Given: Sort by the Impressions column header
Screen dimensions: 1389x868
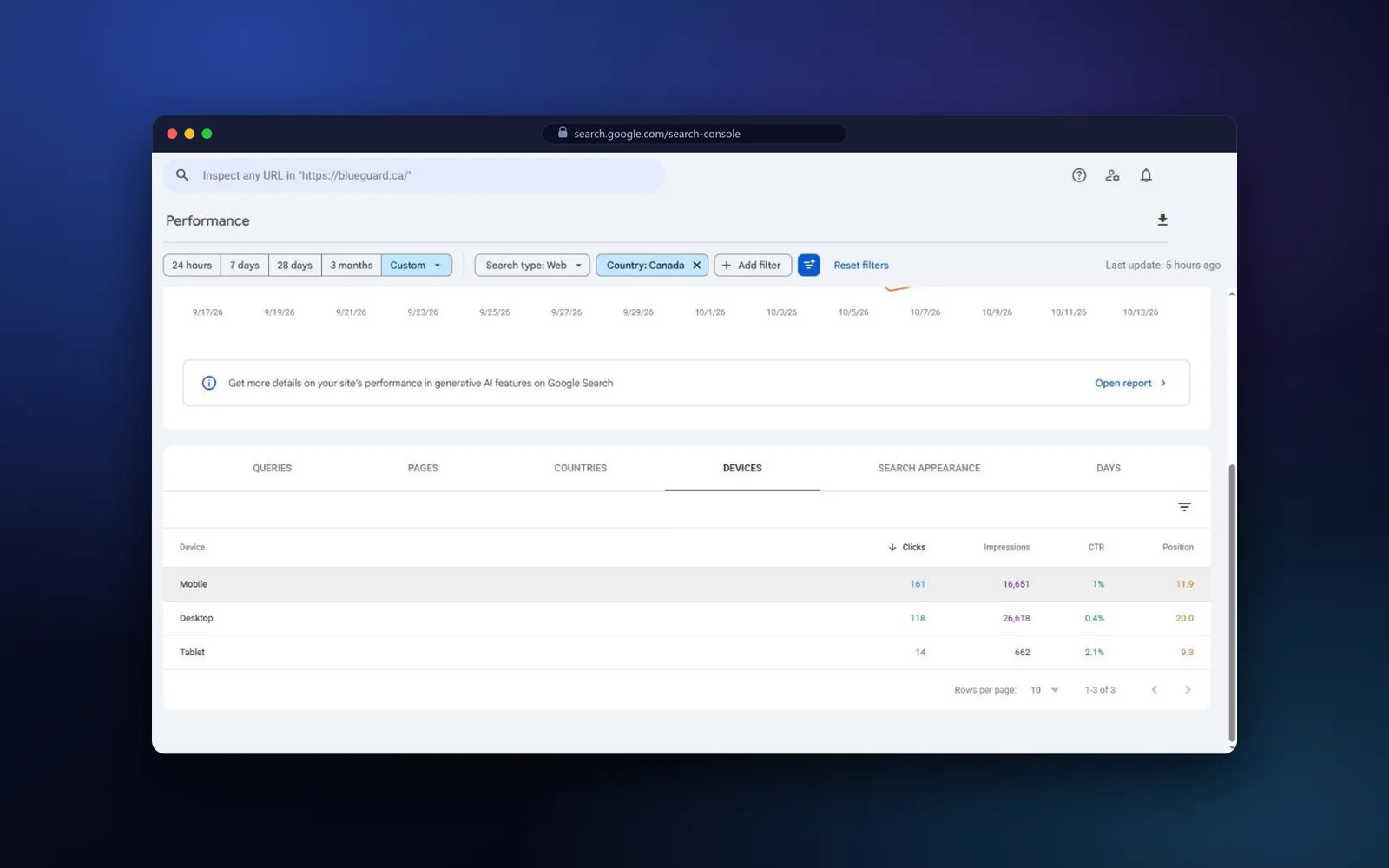Looking at the screenshot, I should coord(1006,548).
